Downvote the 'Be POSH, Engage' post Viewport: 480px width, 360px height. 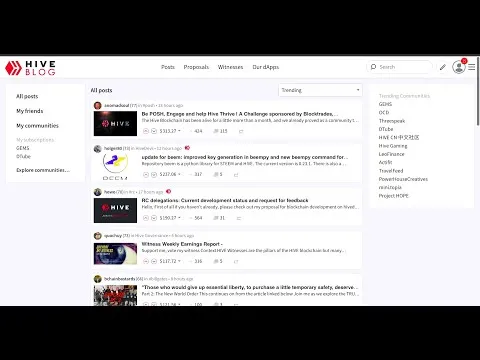point(154,131)
